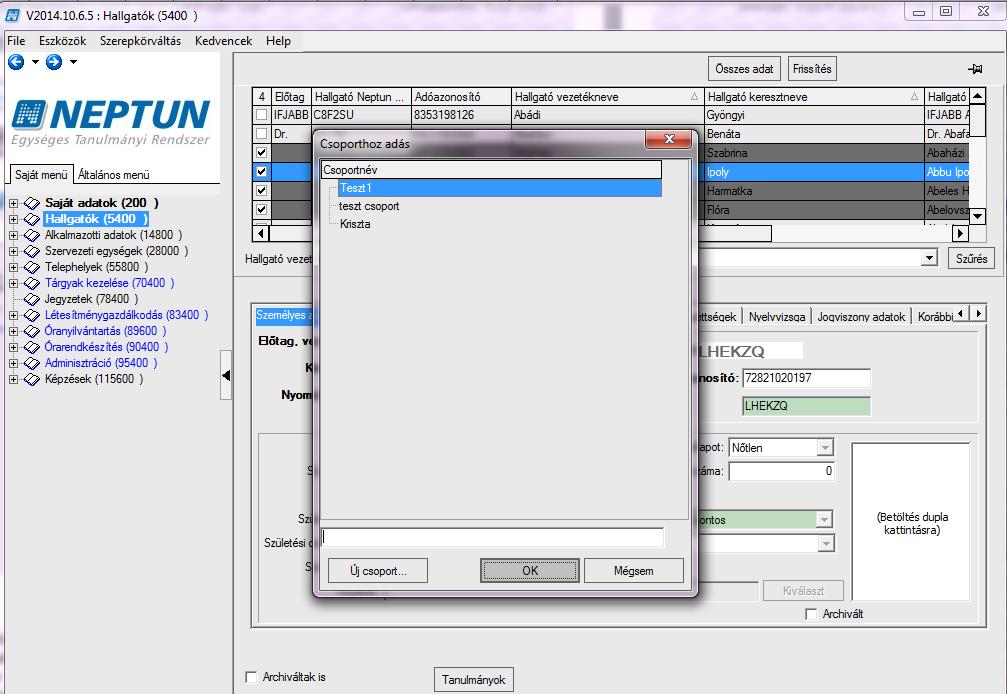Click the photo placeholder Betöltés dupla kattintásra
The image size is (1007, 694).
click(911, 523)
